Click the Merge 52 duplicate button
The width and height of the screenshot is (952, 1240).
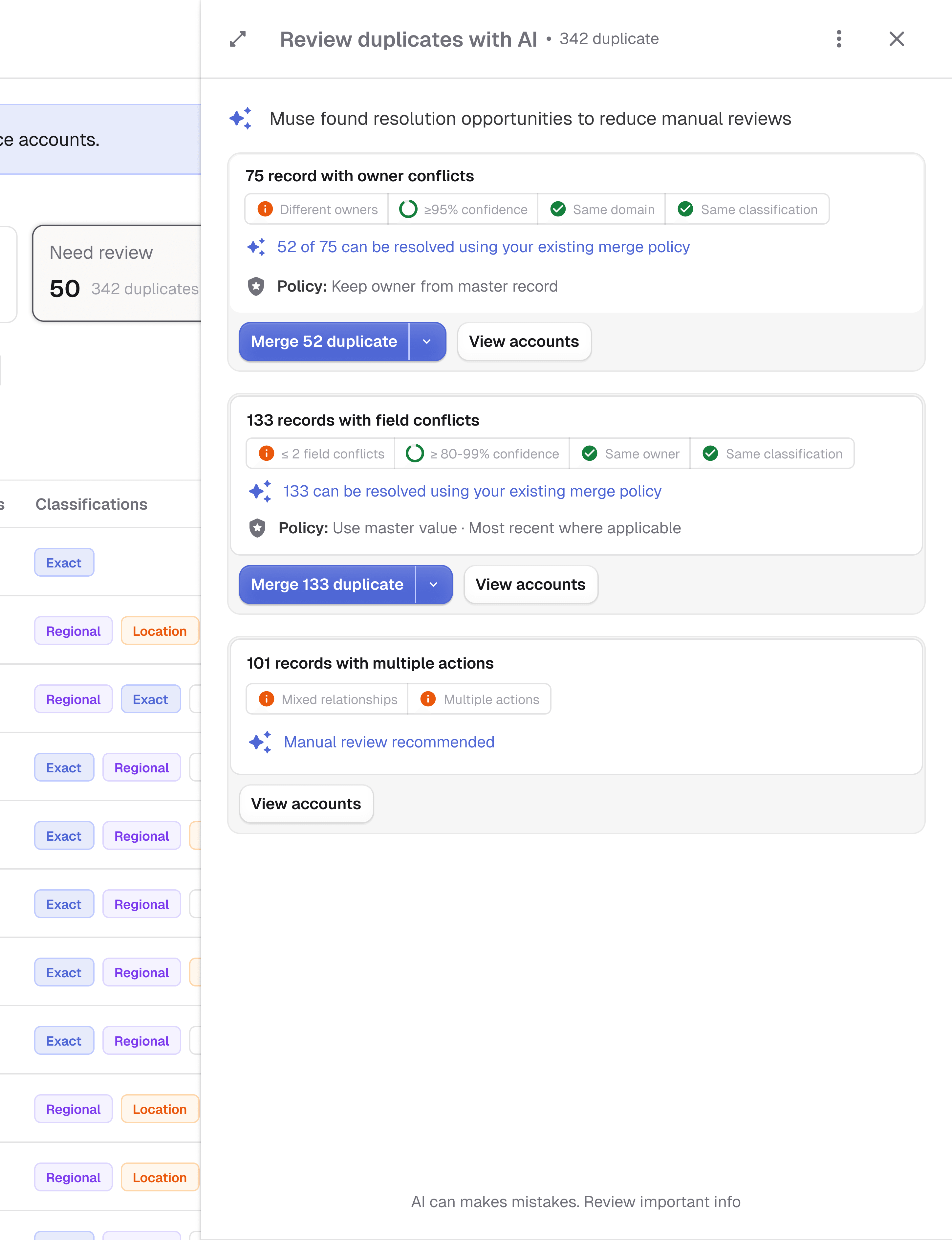tap(324, 341)
